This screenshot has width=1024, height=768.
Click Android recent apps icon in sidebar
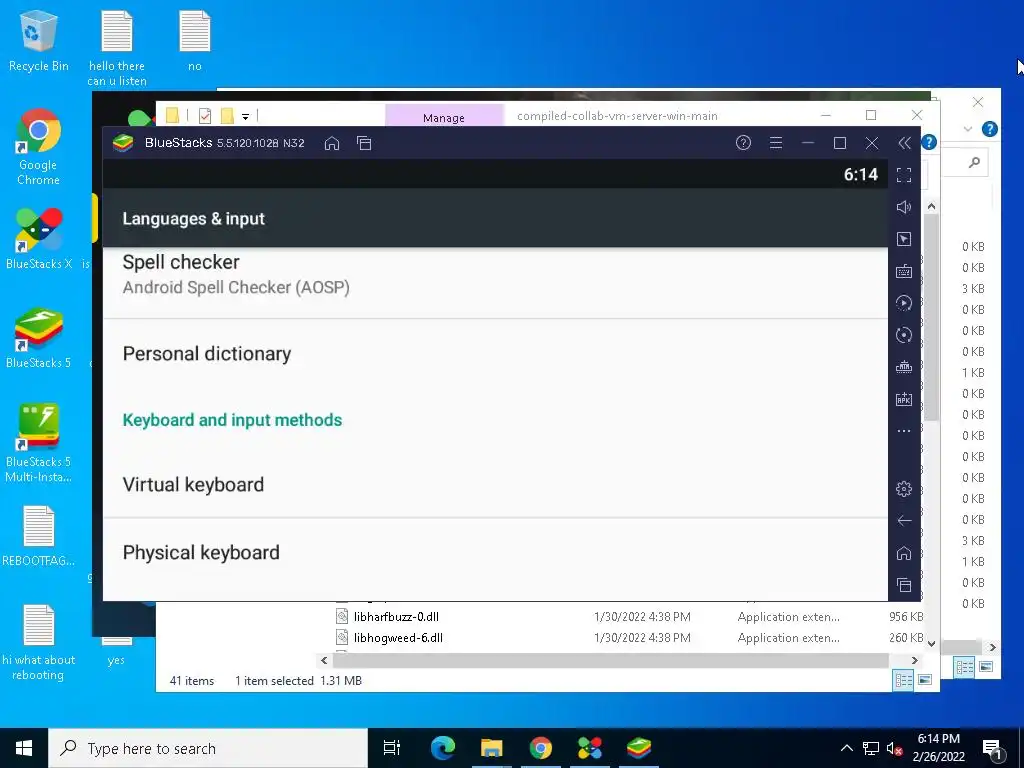(x=904, y=585)
